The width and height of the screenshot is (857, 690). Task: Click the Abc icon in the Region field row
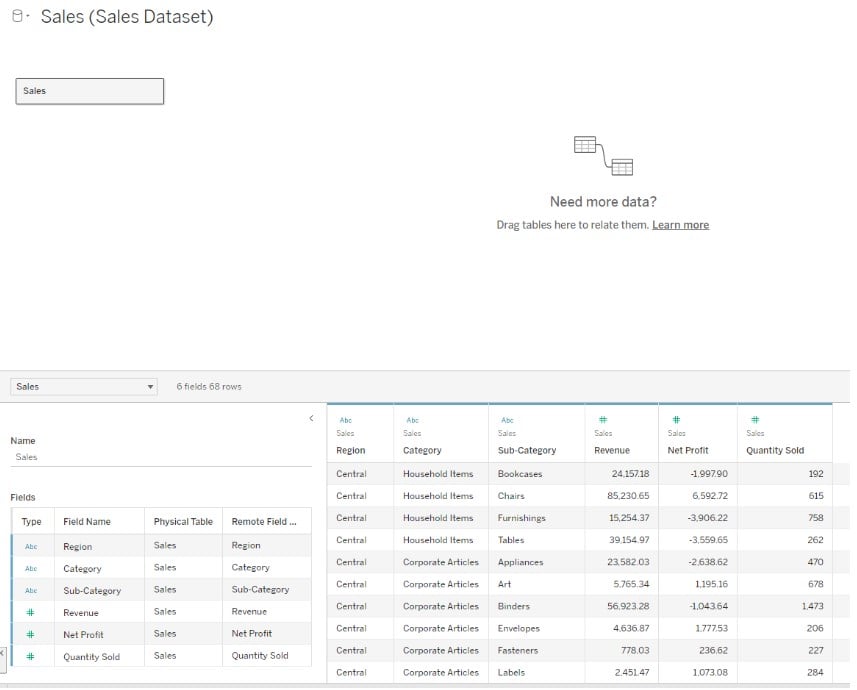pos(31,546)
